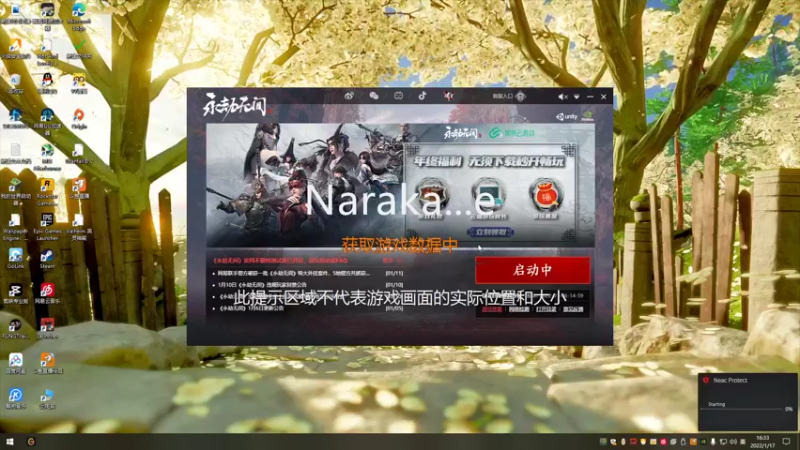Open the 网易云音乐 desktop shortcut
The image size is (800, 450).
coord(47,293)
